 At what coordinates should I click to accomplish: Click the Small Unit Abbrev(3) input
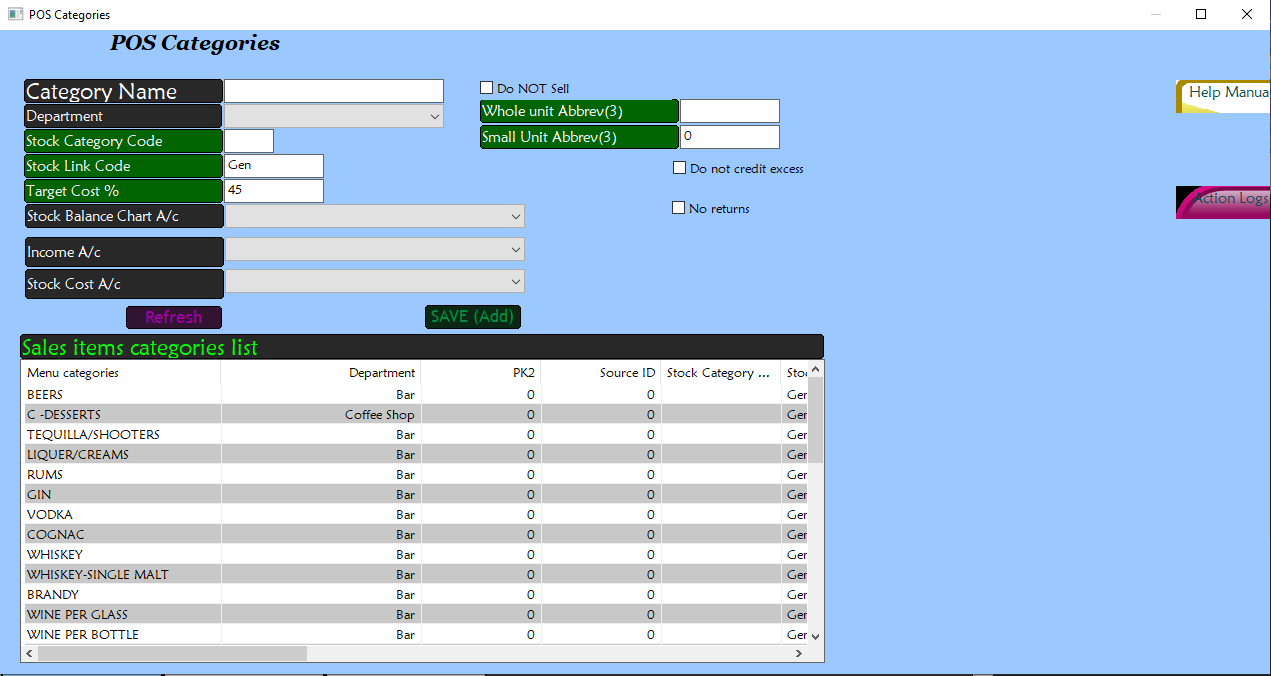click(x=730, y=137)
